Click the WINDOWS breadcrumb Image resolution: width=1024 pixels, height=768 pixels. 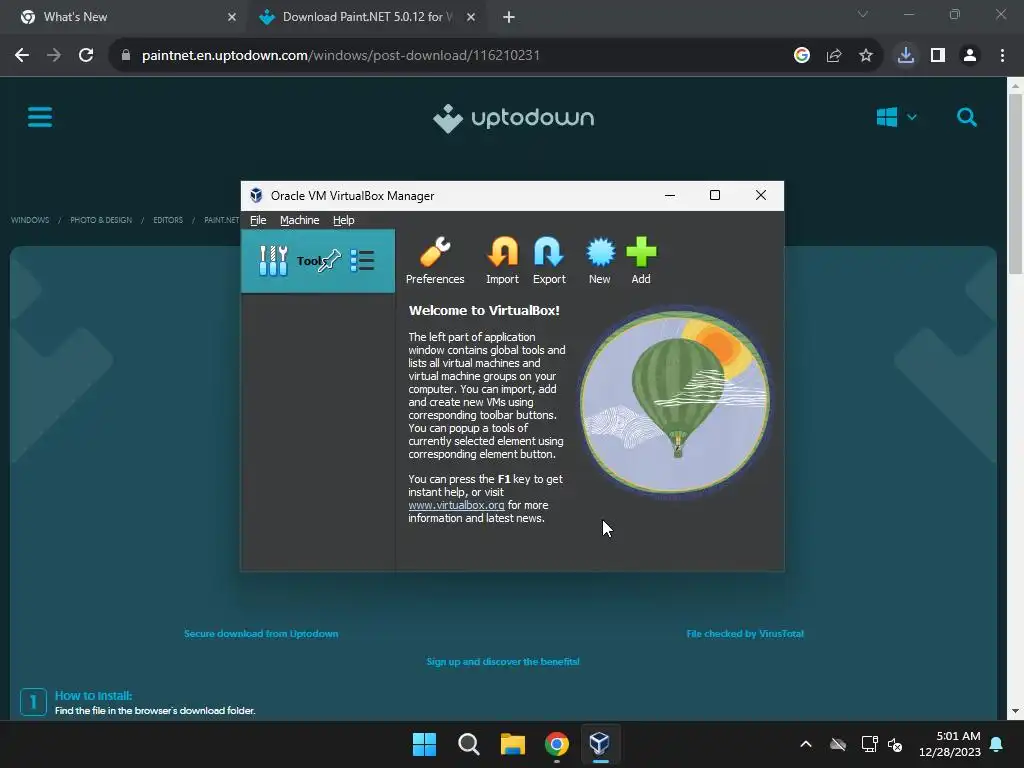(x=30, y=220)
